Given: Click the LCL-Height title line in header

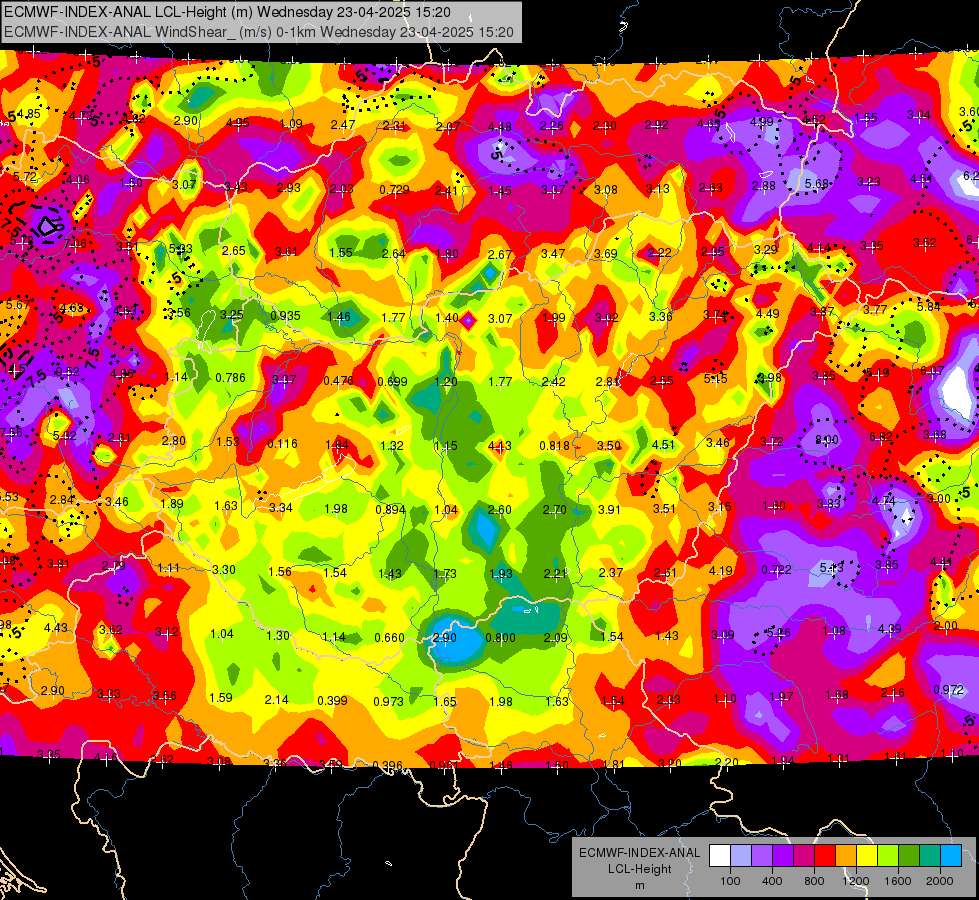Looking at the screenshot, I should pos(227,12).
